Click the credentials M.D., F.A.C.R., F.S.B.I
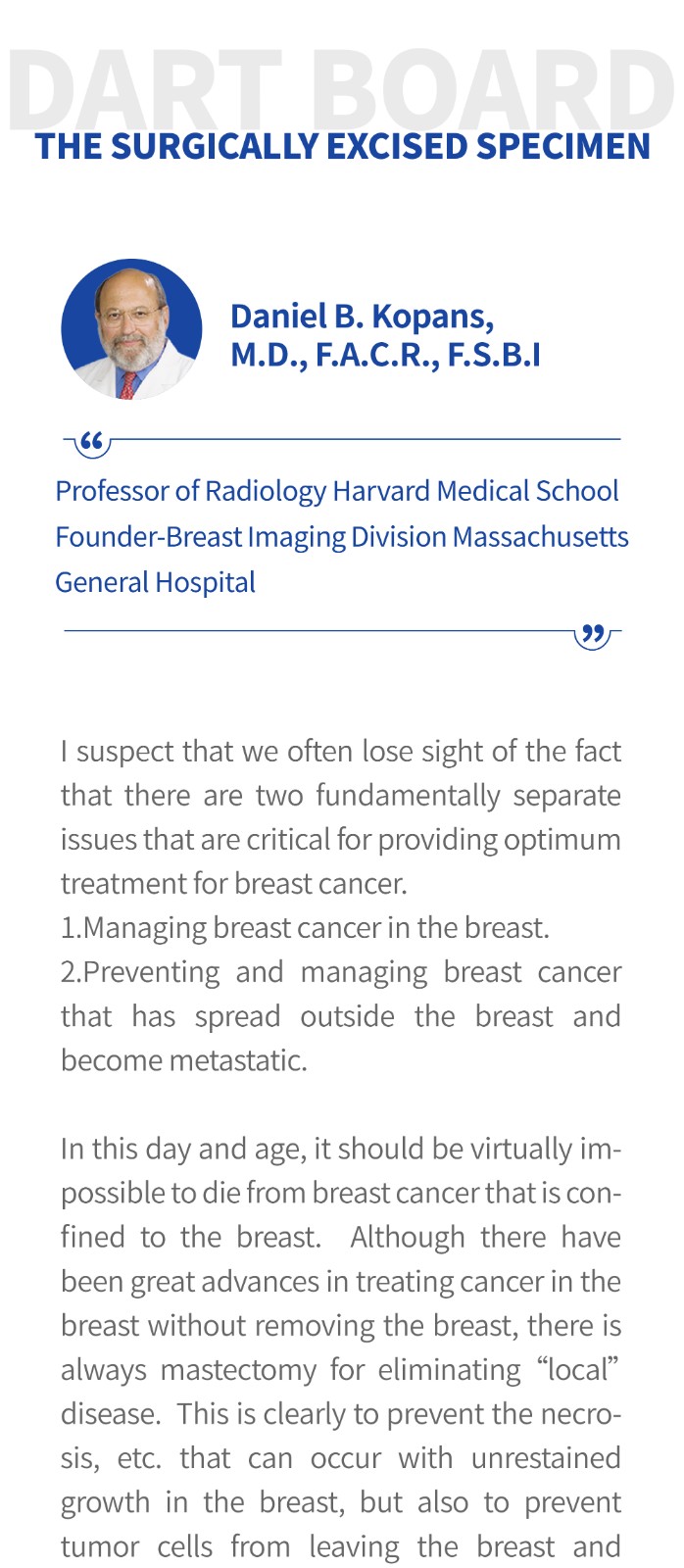This screenshot has width=684, height=1568. coord(385,355)
